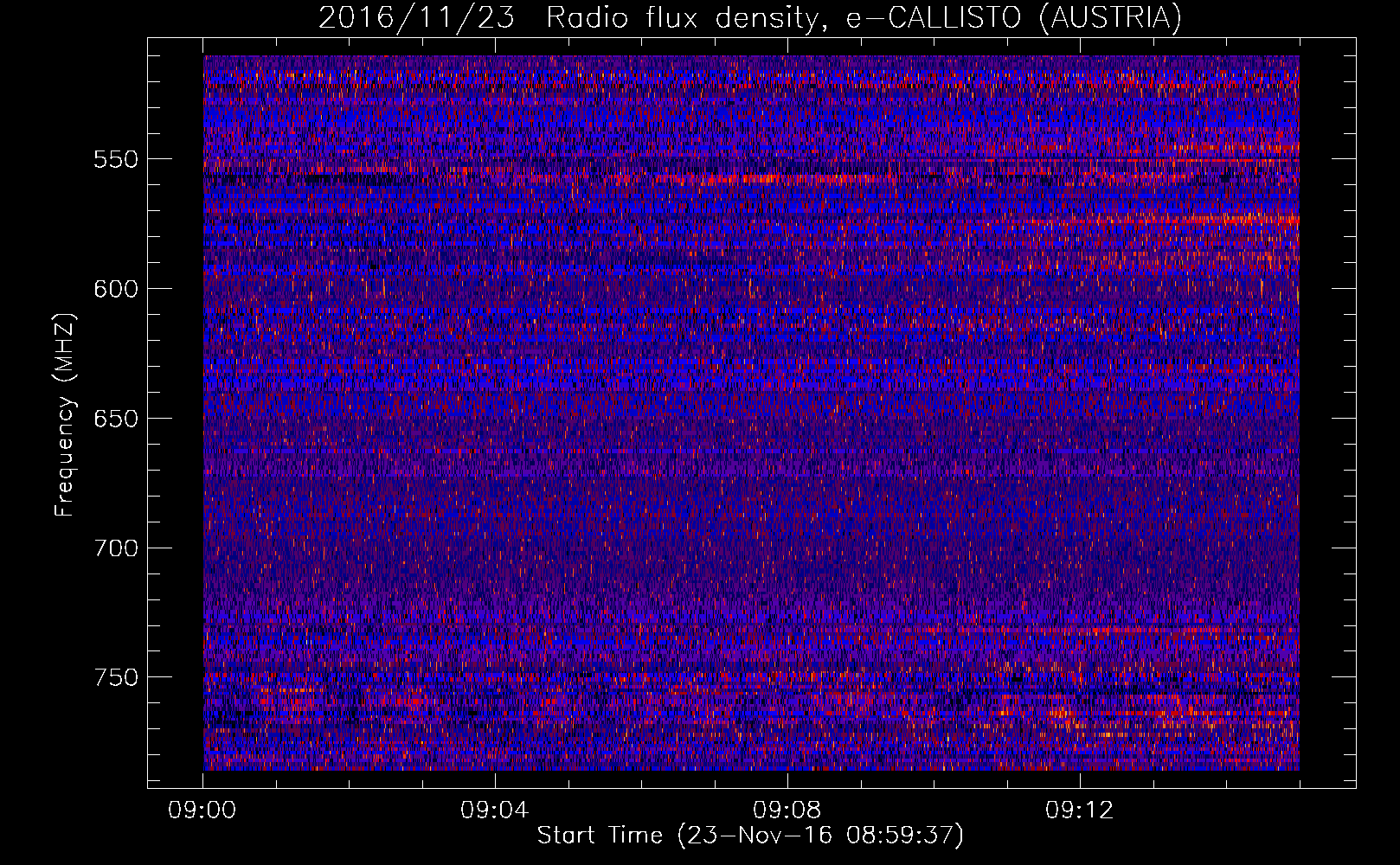Click the 09:04 time tick label

(495, 811)
